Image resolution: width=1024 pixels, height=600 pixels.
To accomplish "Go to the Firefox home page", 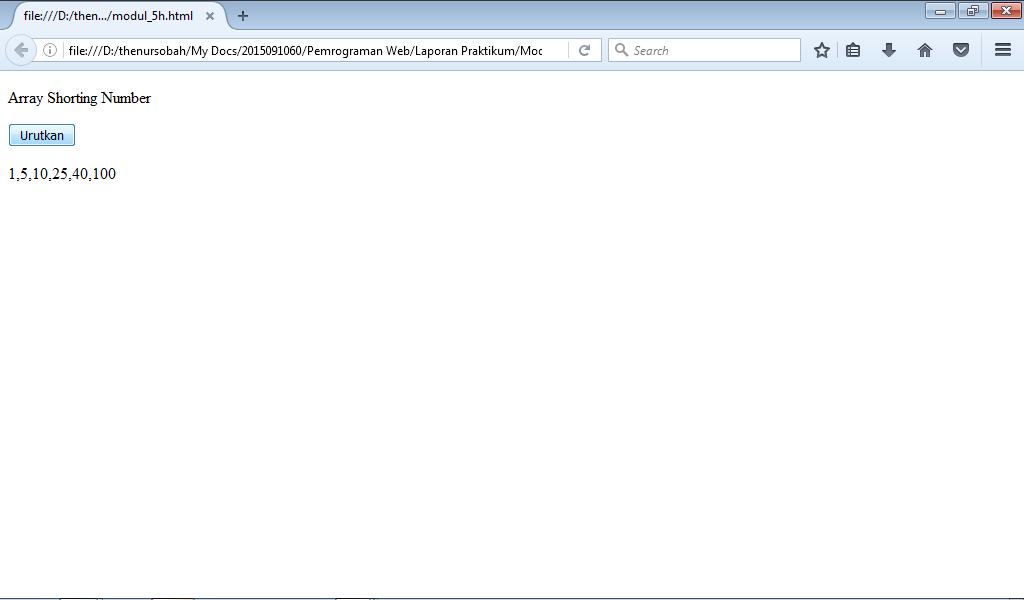I will 925,50.
